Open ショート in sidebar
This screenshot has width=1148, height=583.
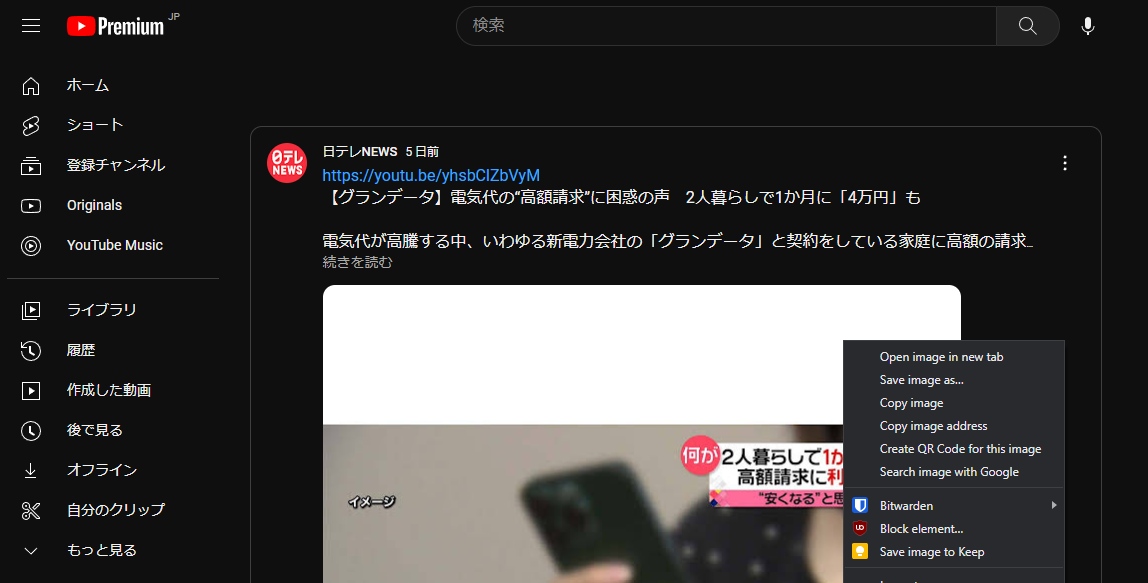pos(95,125)
